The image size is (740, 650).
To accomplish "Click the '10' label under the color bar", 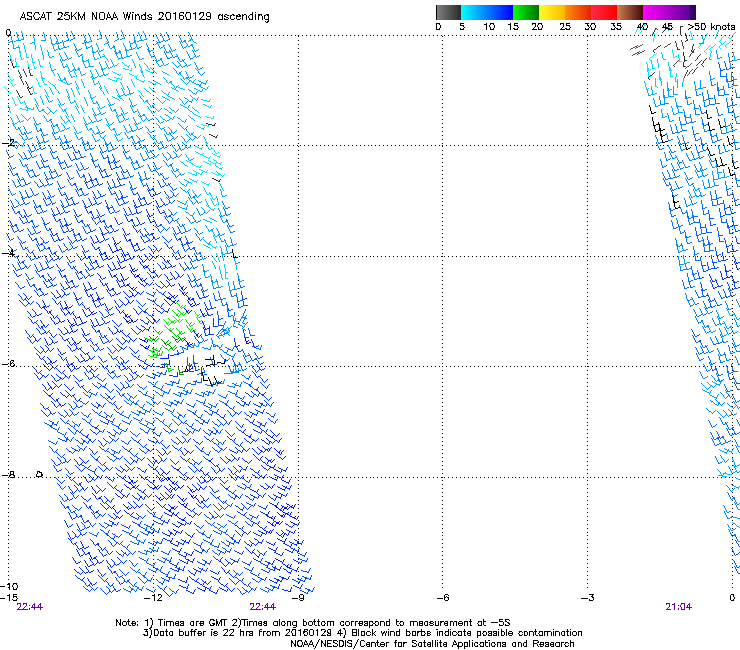I will coord(489,27).
